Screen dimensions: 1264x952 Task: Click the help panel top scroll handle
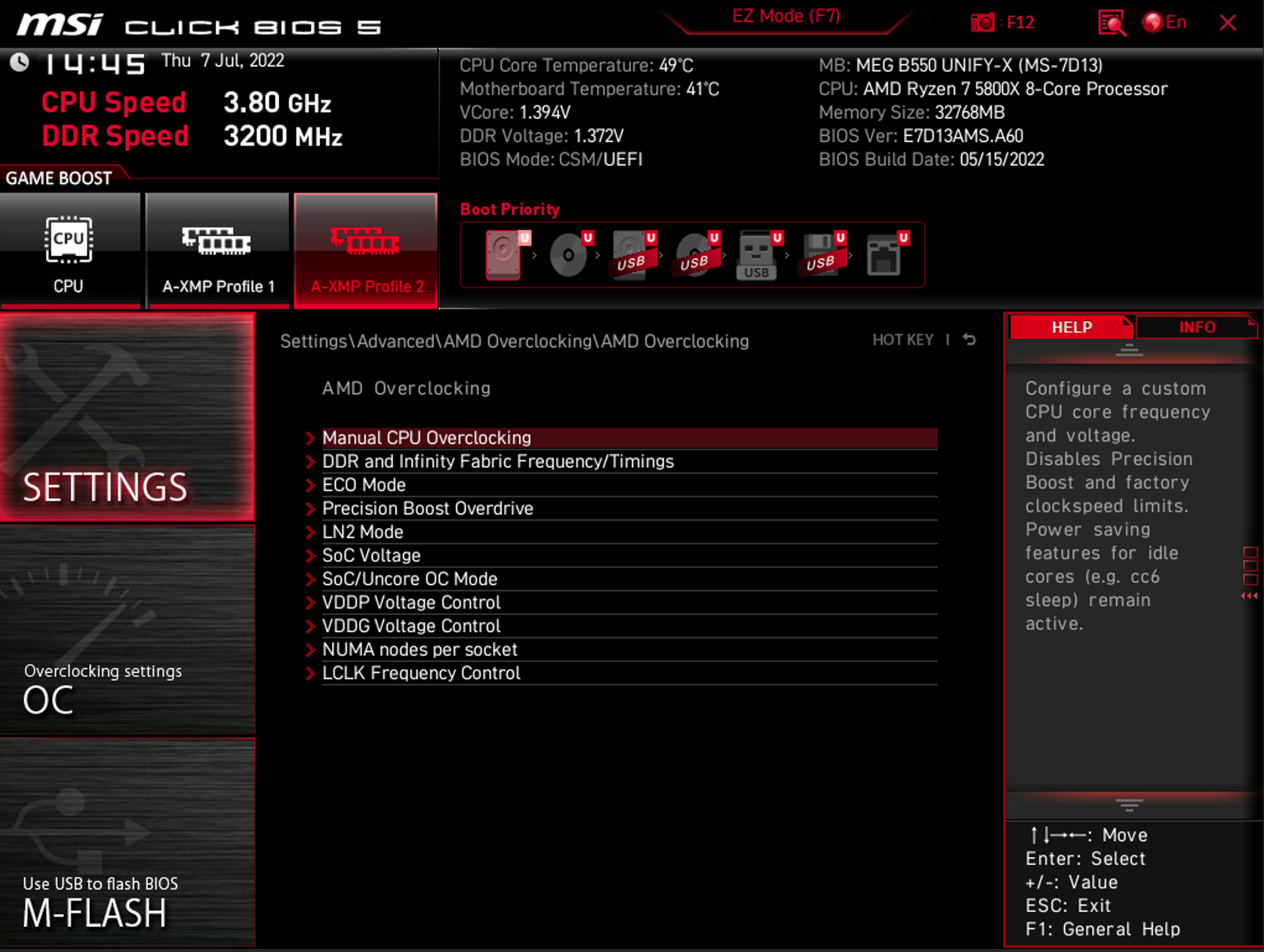1129,349
